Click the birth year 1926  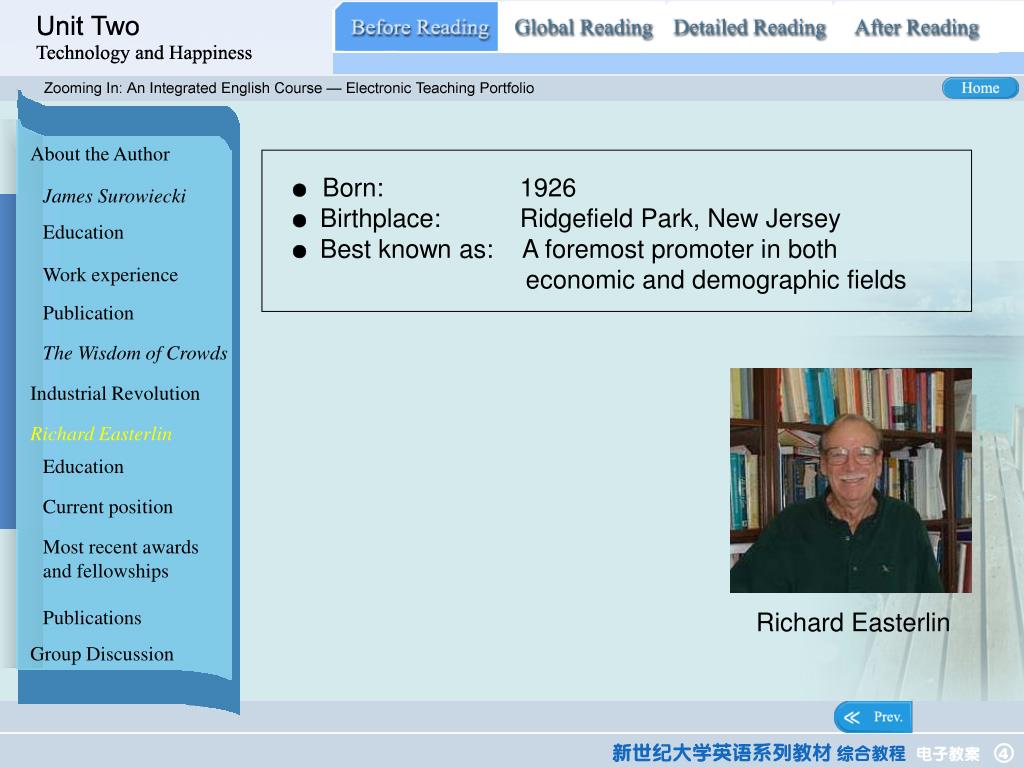point(548,188)
